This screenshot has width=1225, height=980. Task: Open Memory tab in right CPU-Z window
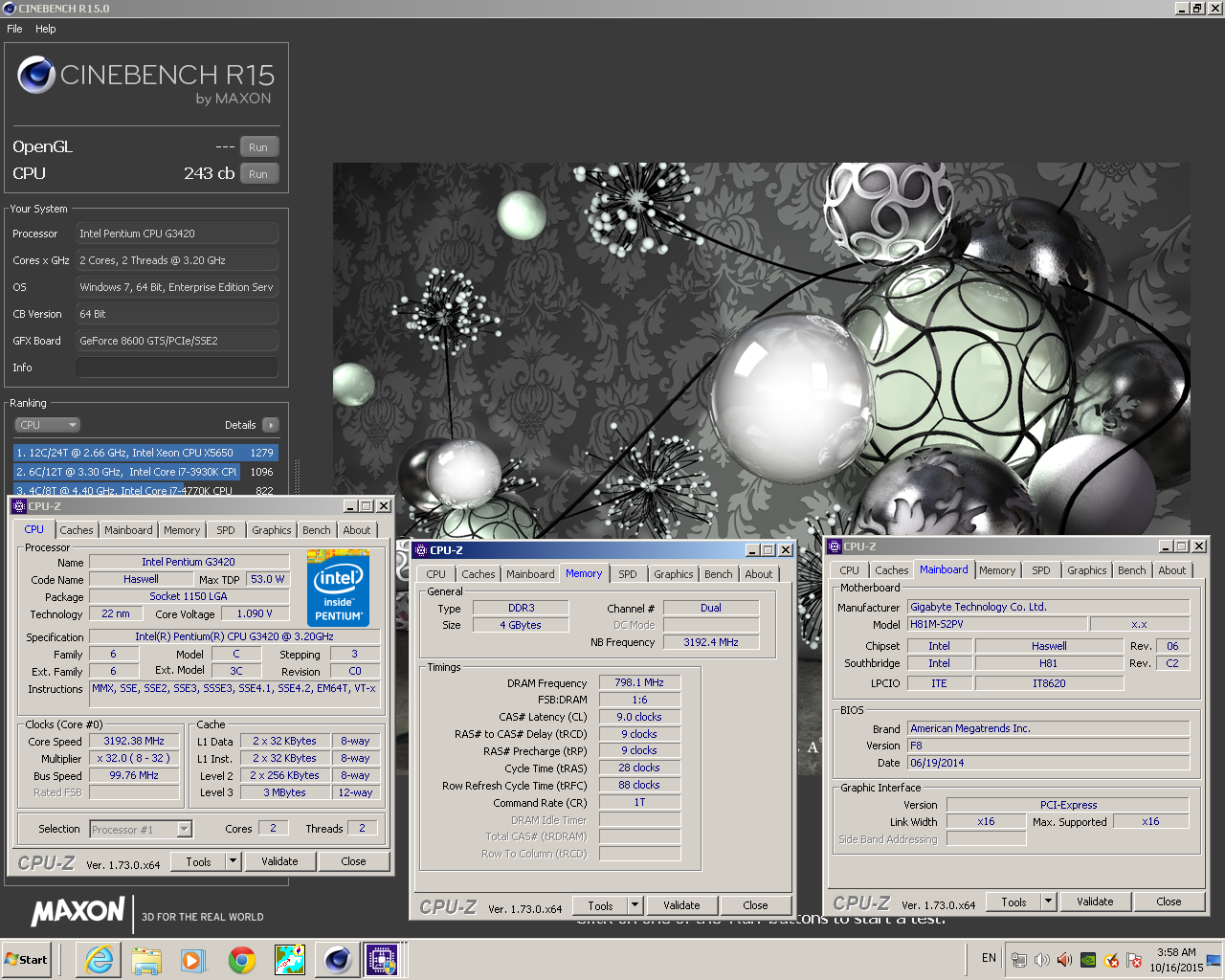(x=997, y=570)
